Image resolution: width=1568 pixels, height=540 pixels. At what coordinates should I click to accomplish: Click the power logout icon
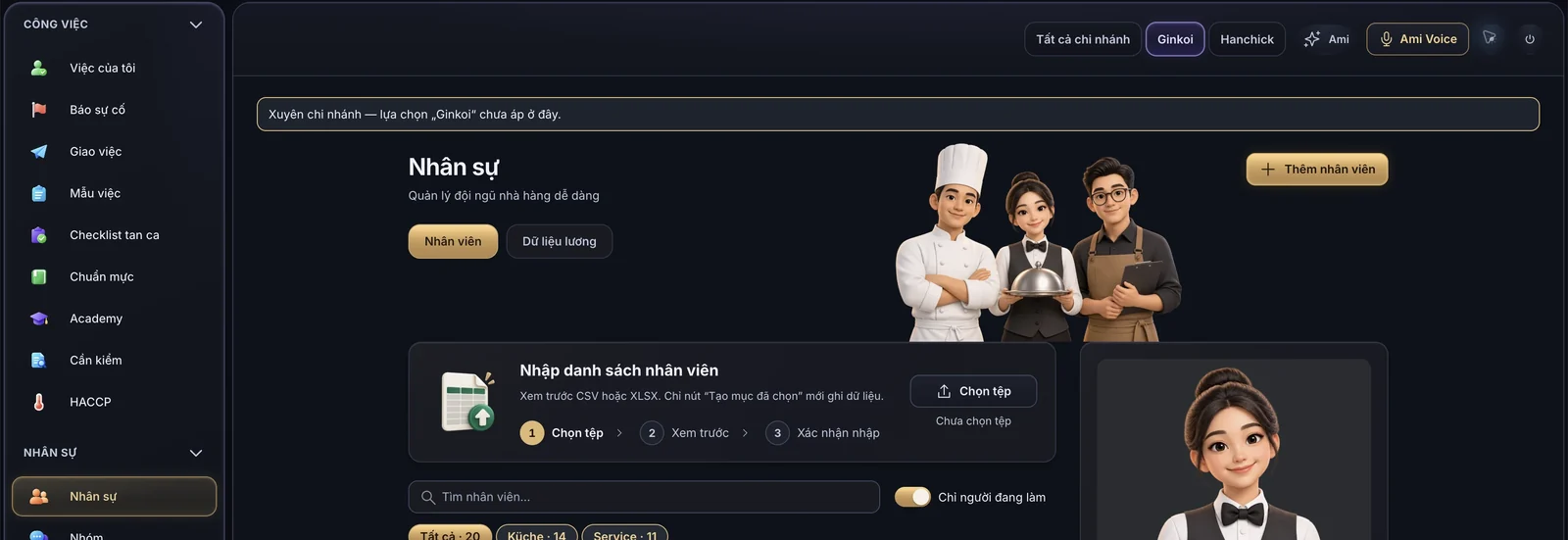point(1530,39)
